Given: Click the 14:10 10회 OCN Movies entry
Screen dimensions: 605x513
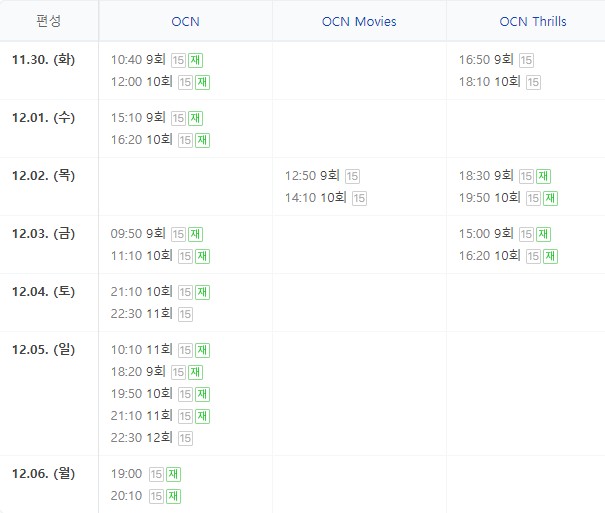Looking at the screenshot, I should tap(316, 198).
